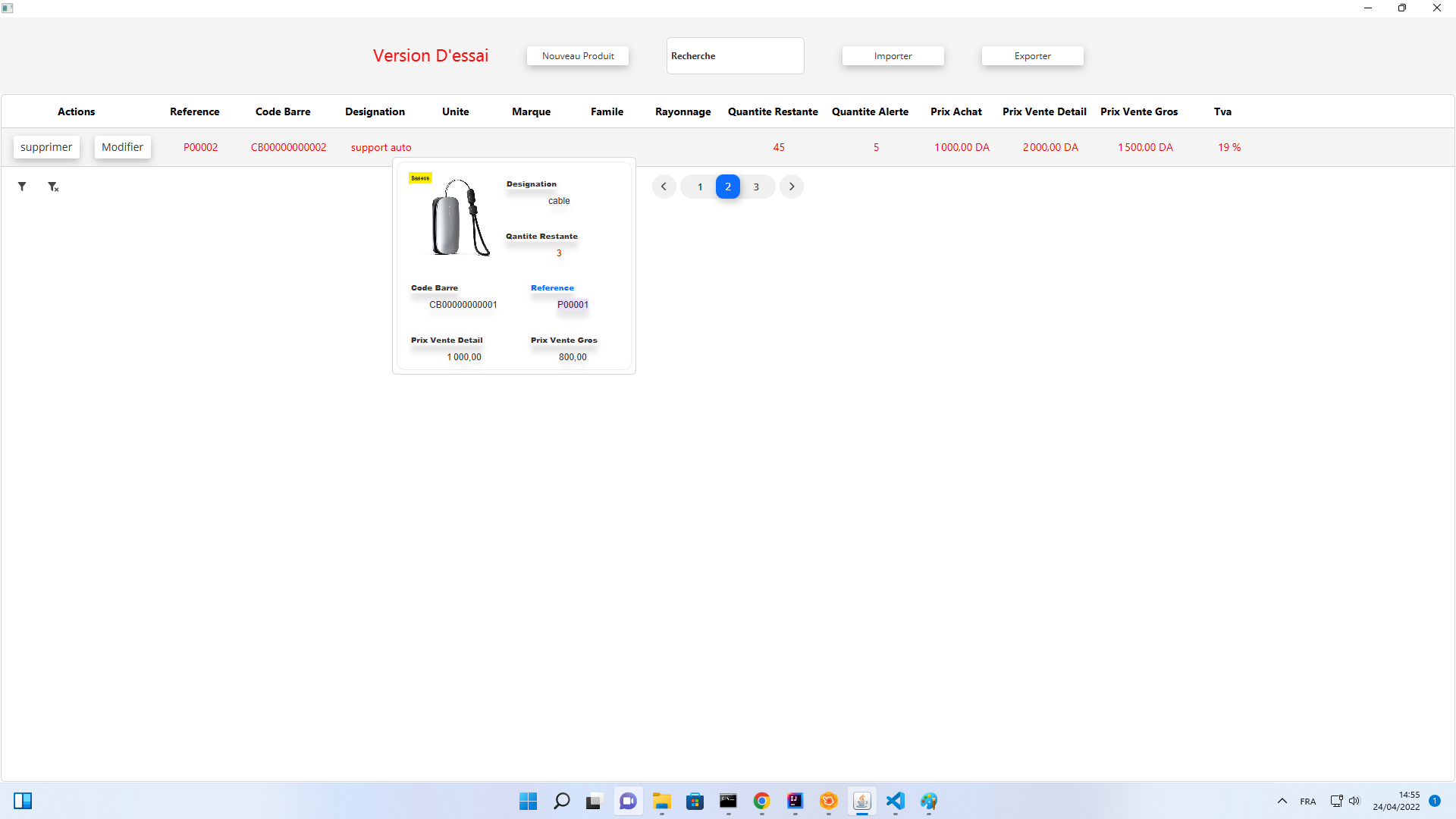Click the Recherche search field
This screenshot has width=1456, height=819.
(735, 55)
